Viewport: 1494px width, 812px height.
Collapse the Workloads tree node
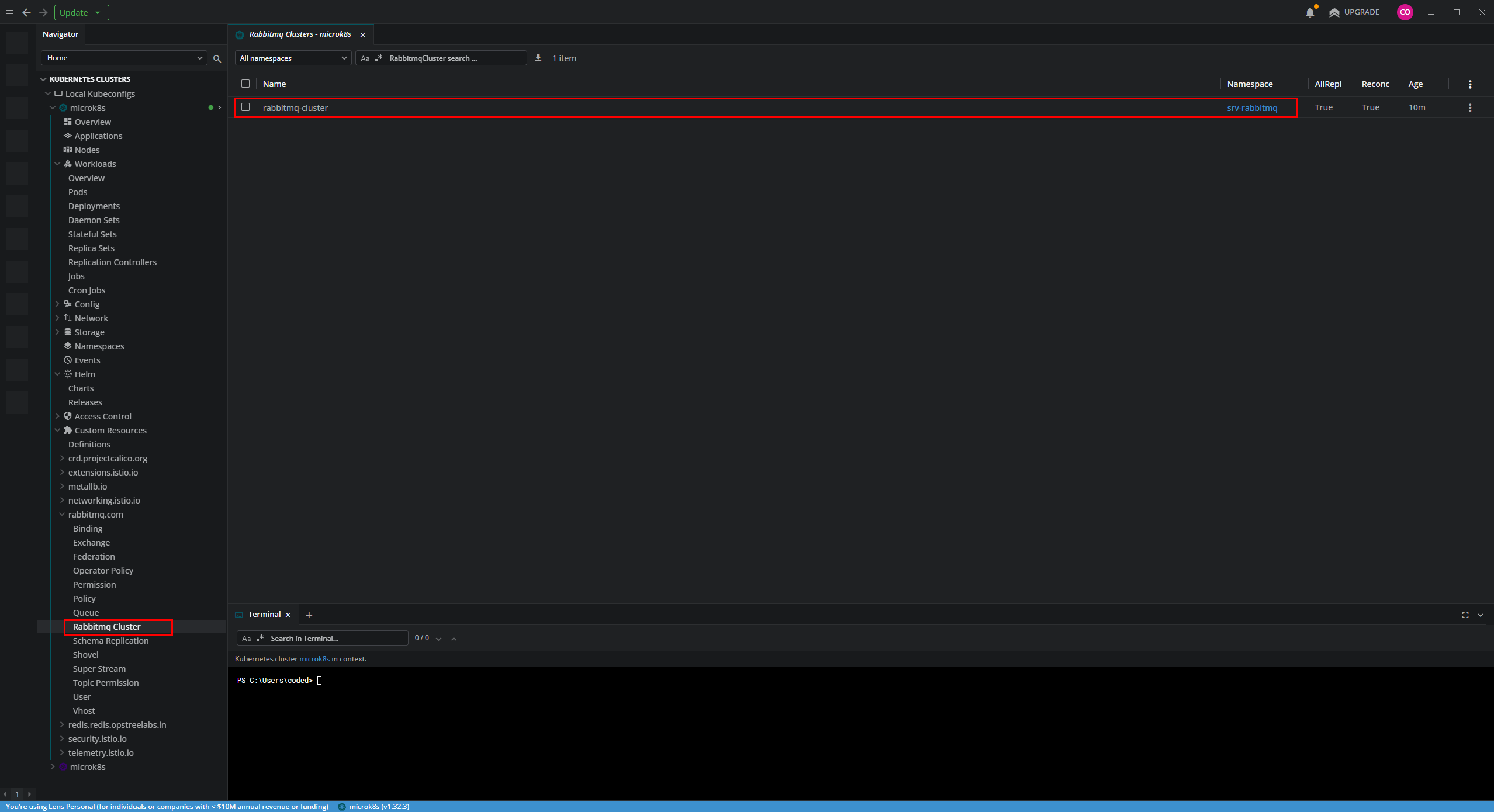pos(57,164)
